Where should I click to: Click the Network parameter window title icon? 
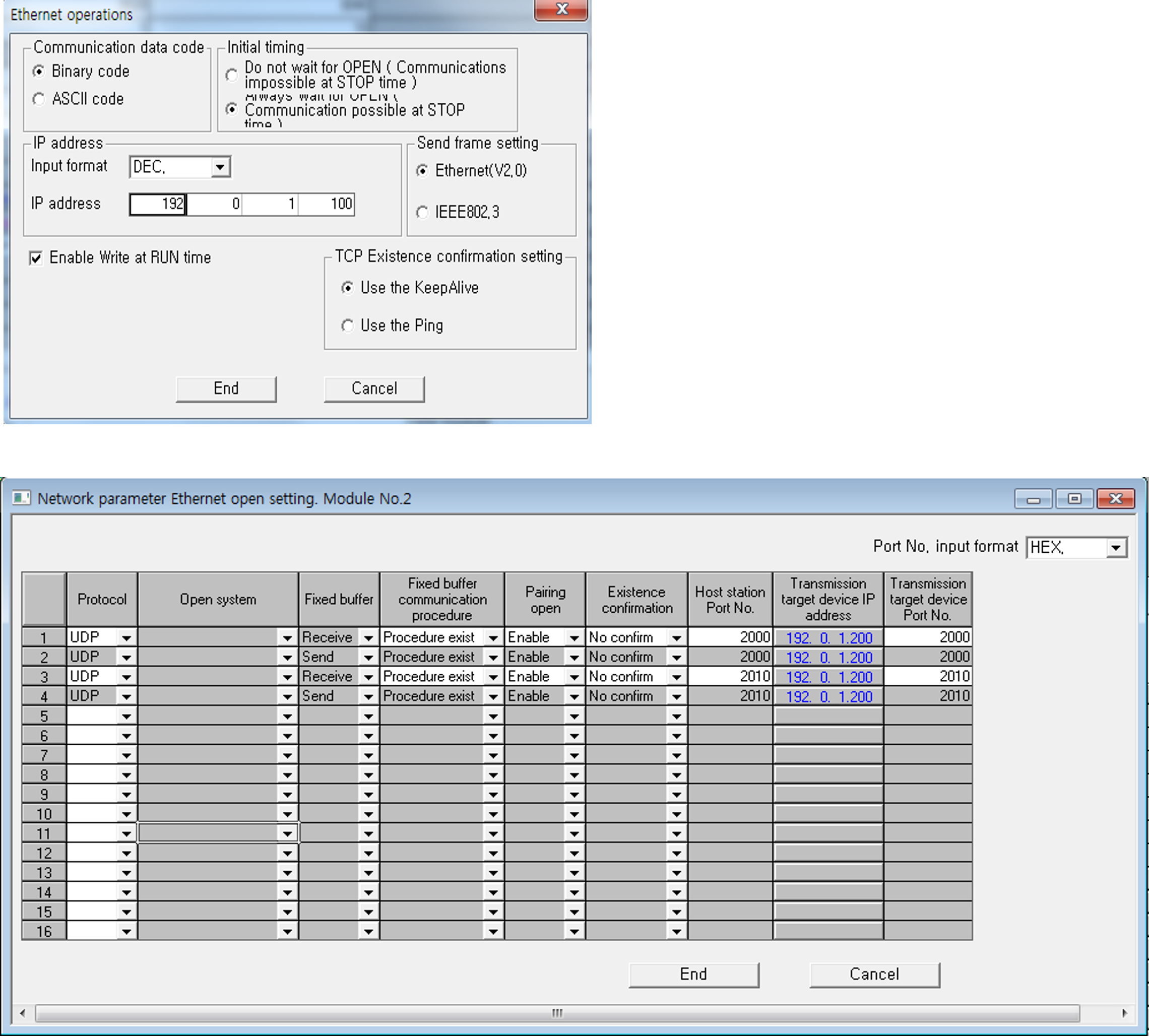click(x=21, y=498)
